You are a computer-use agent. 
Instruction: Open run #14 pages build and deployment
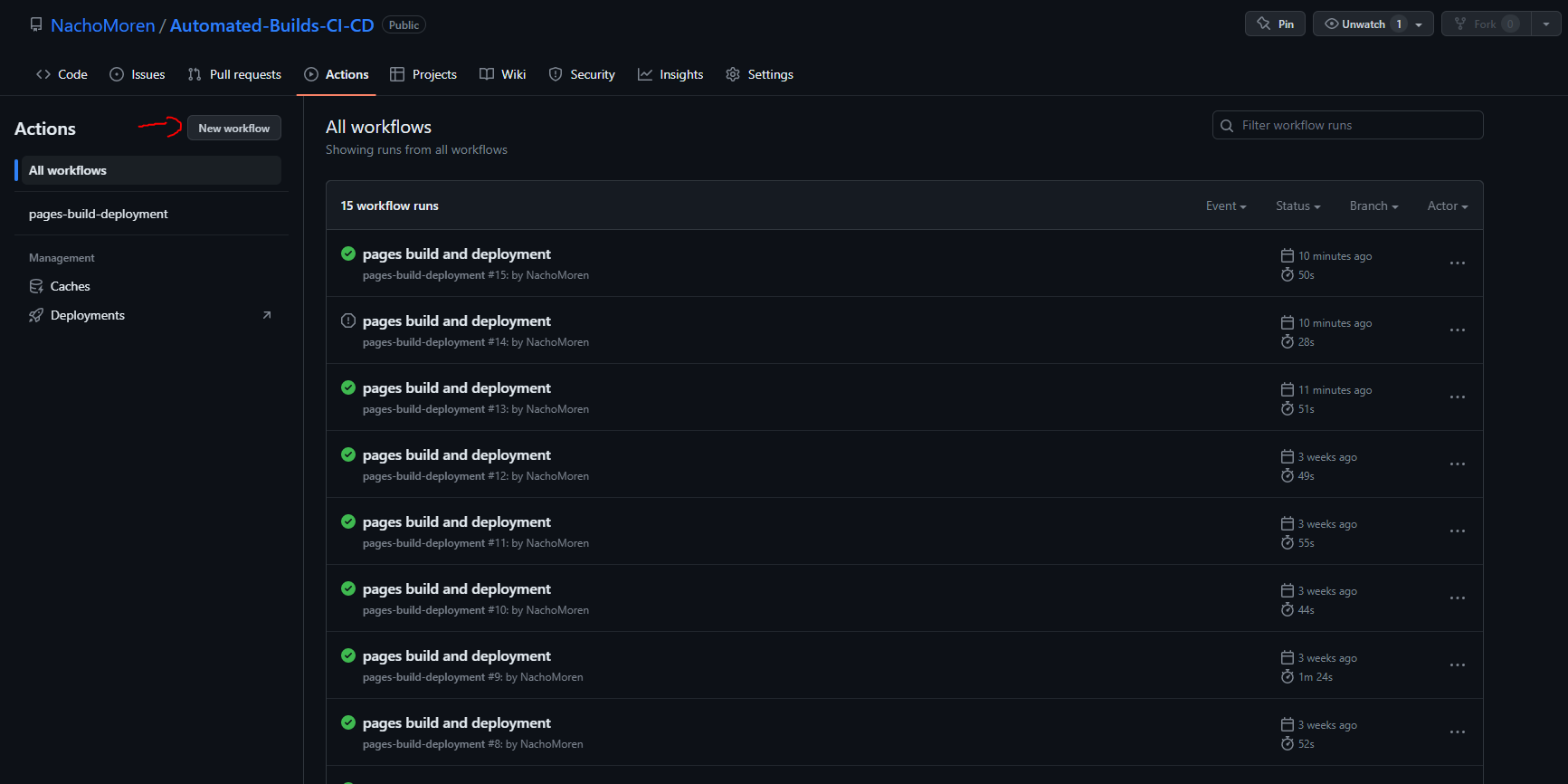456,321
